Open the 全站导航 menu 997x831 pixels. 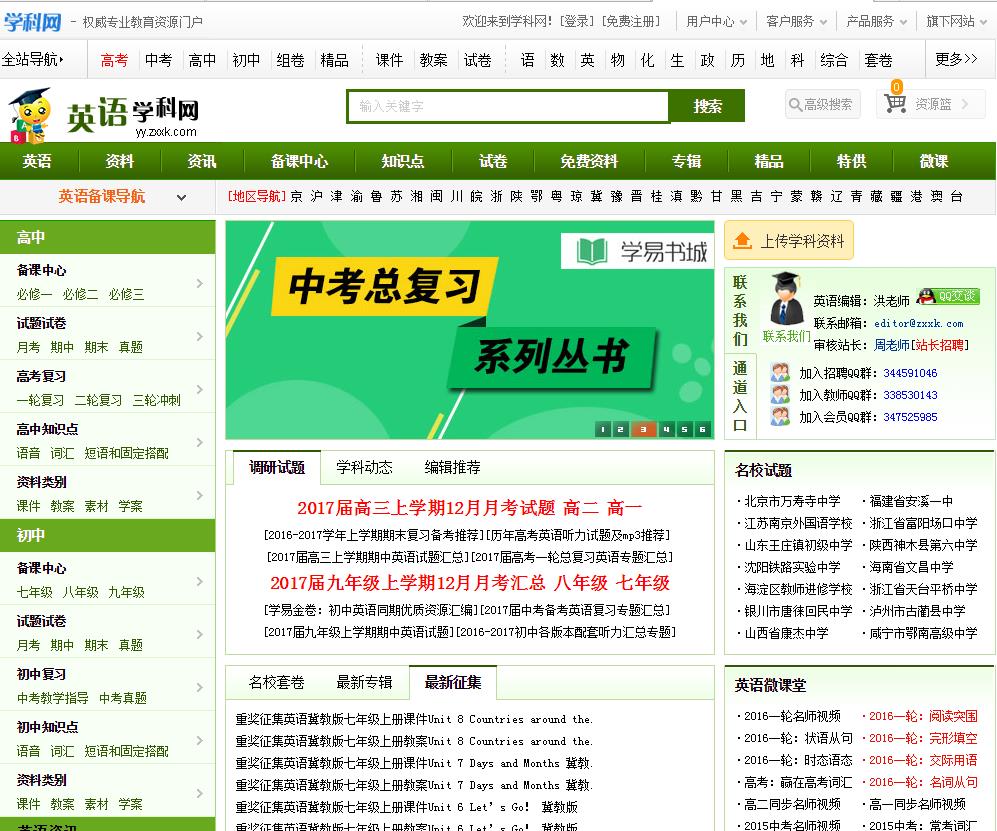click(x=33, y=60)
